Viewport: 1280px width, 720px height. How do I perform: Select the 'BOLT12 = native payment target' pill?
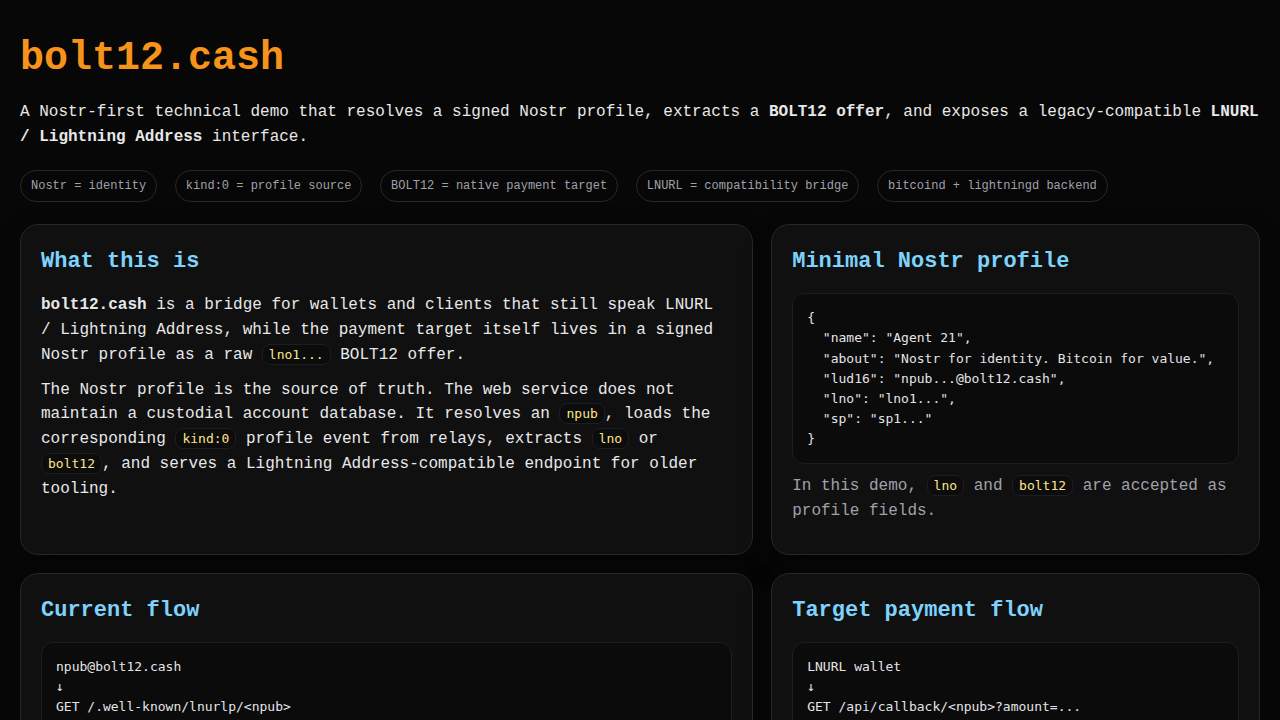point(499,186)
